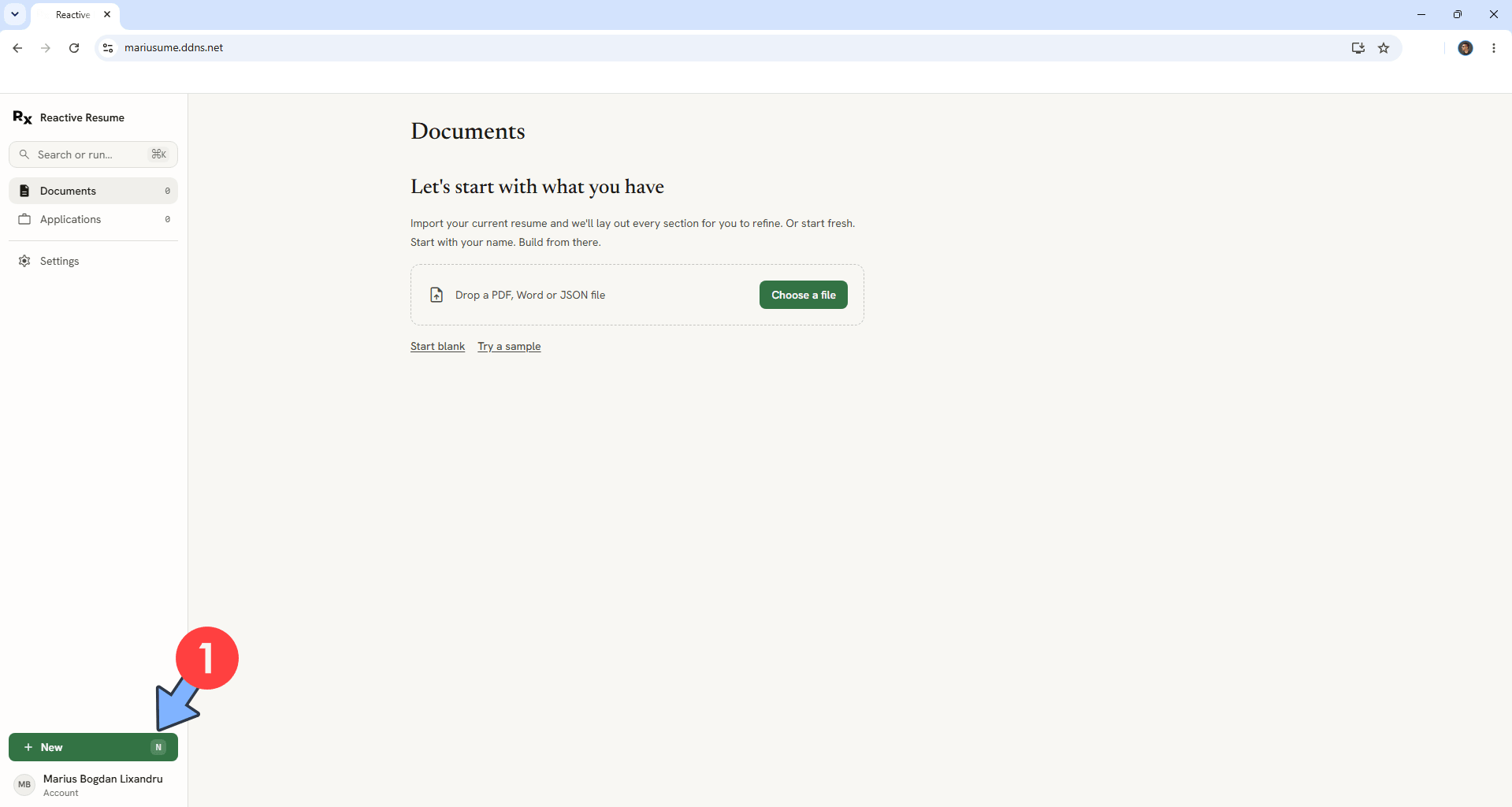The height and width of the screenshot is (807, 1512).
Task: Click the Choose a file button
Action: click(x=803, y=295)
